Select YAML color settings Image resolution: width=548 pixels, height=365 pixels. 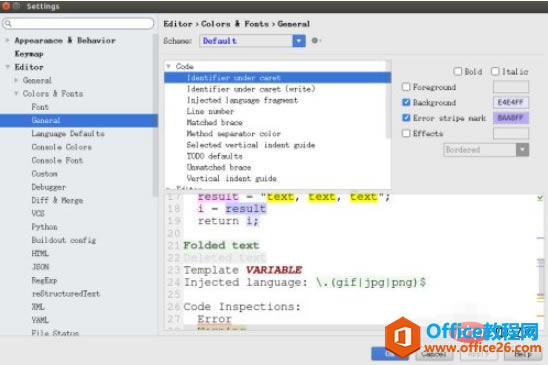pyautogui.click(x=40, y=320)
